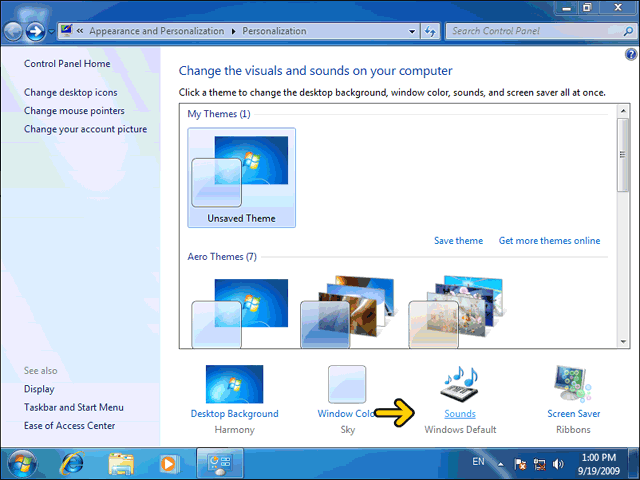Click the volume speaker tray icon
Image resolution: width=640 pixels, height=480 pixels.
558,464
